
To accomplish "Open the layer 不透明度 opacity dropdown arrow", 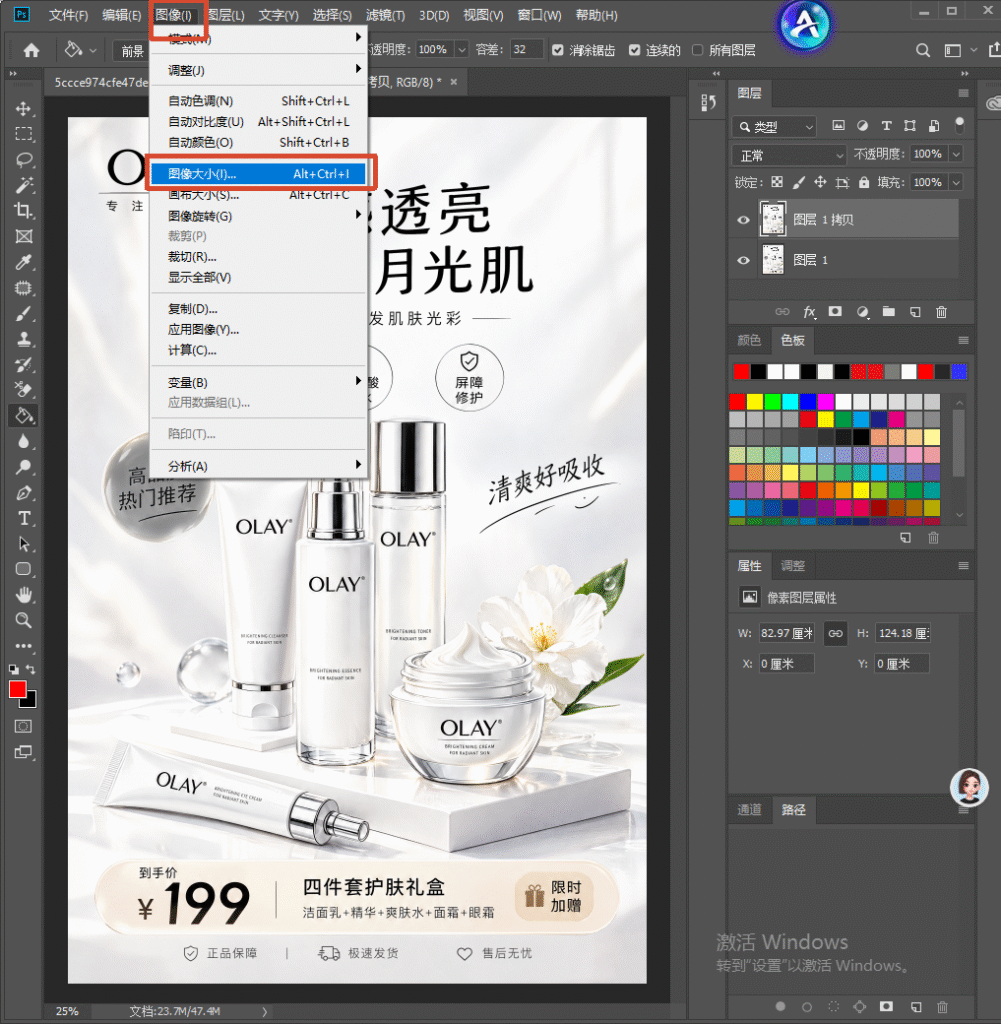I will coord(956,154).
